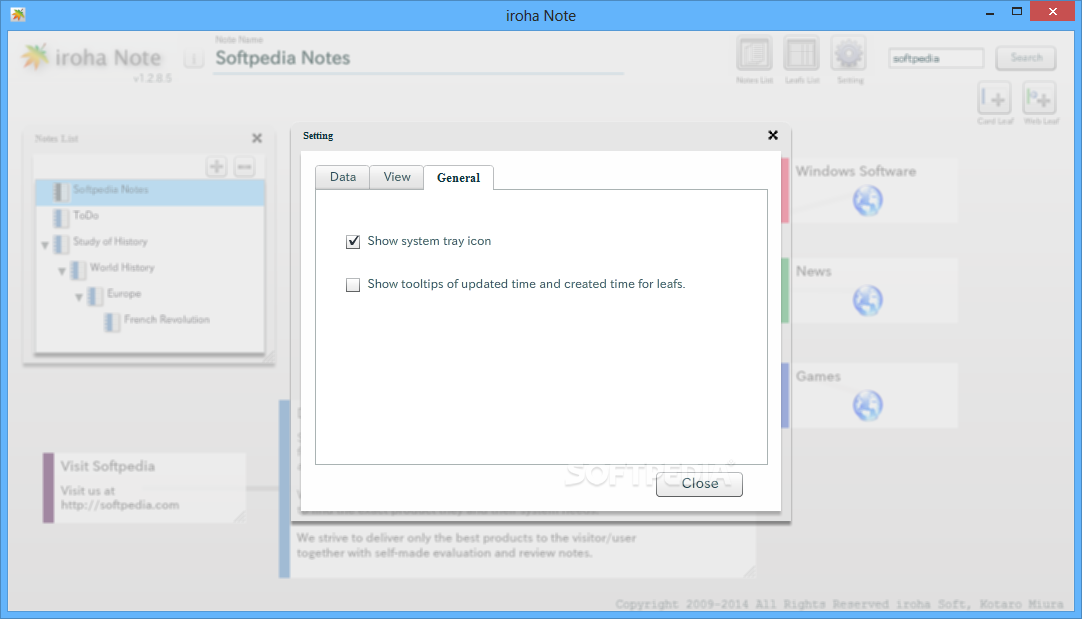Click the iroha Note leaf logo
Image resolution: width=1082 pixels, height=619 pixels.
pos(35,57)
